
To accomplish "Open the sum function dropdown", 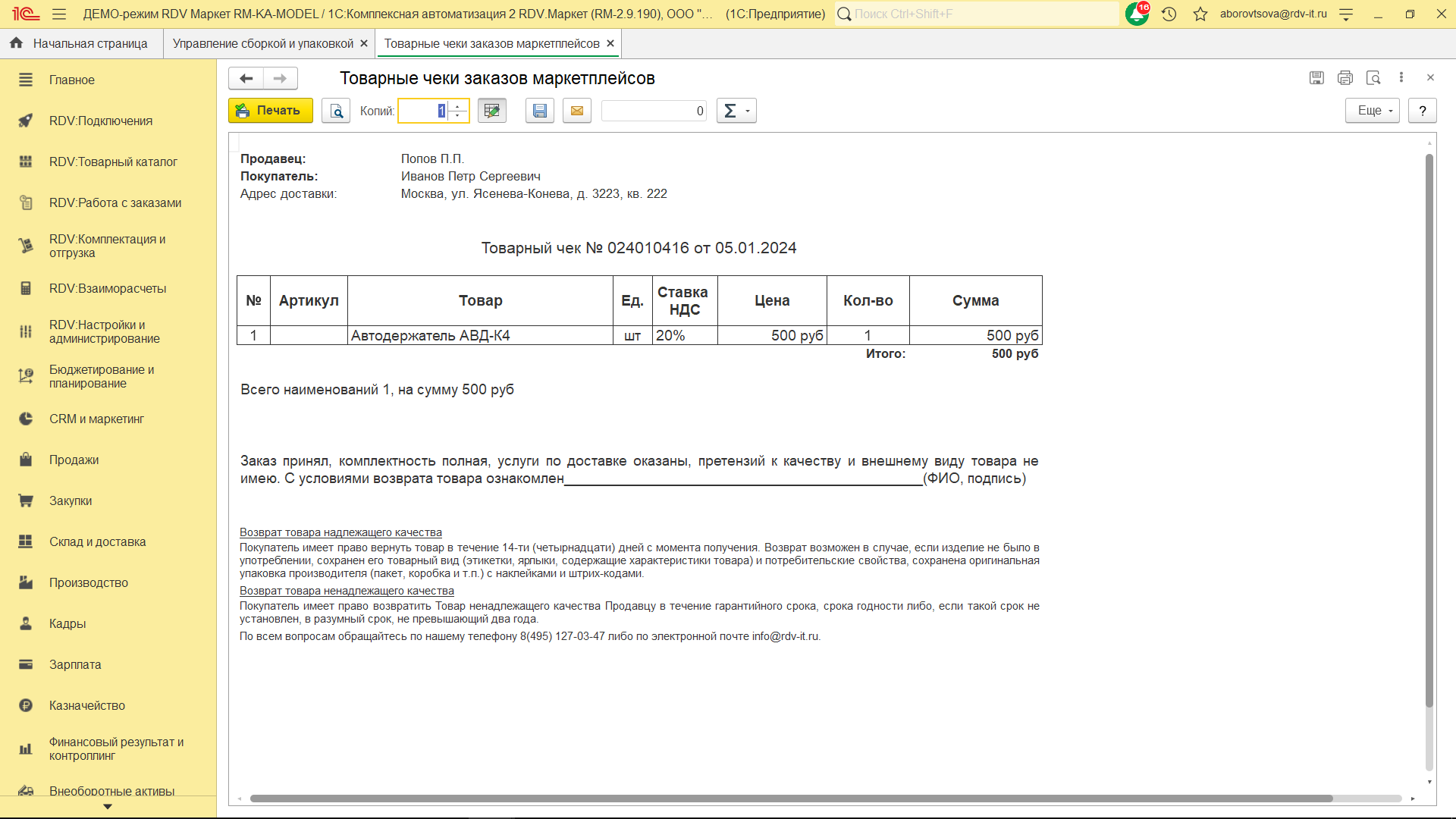I will [x=736, y=111].
